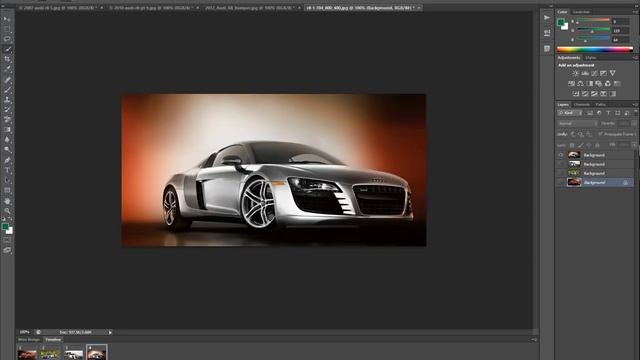640x360 pixels.
Task: Select the layer with the white car thumbnail
Action: point(595,164)
